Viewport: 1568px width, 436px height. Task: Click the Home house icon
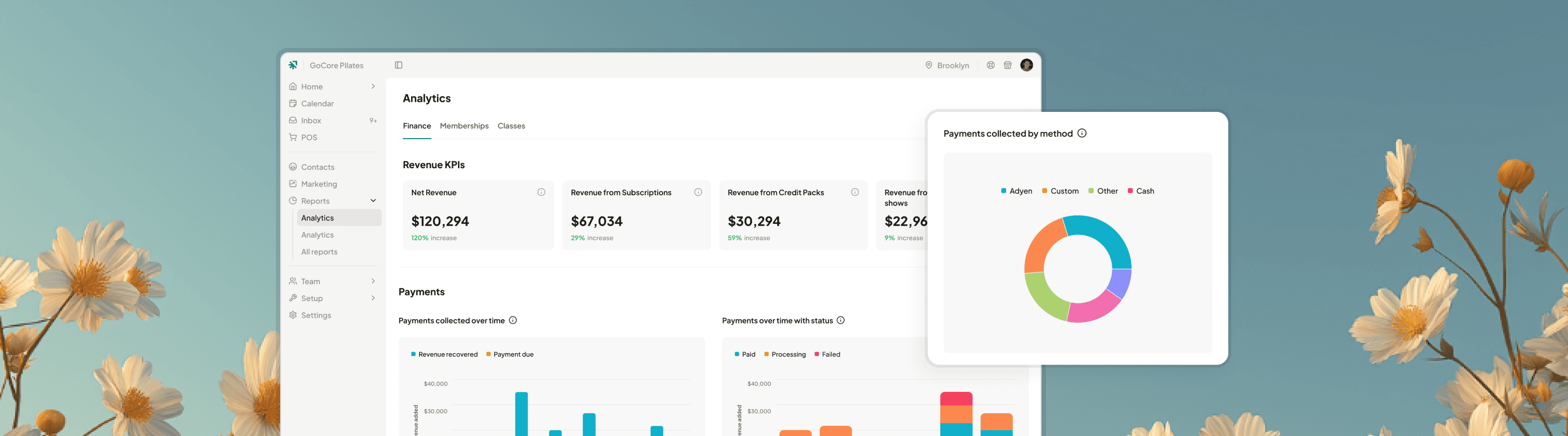[x=293, y=86]
